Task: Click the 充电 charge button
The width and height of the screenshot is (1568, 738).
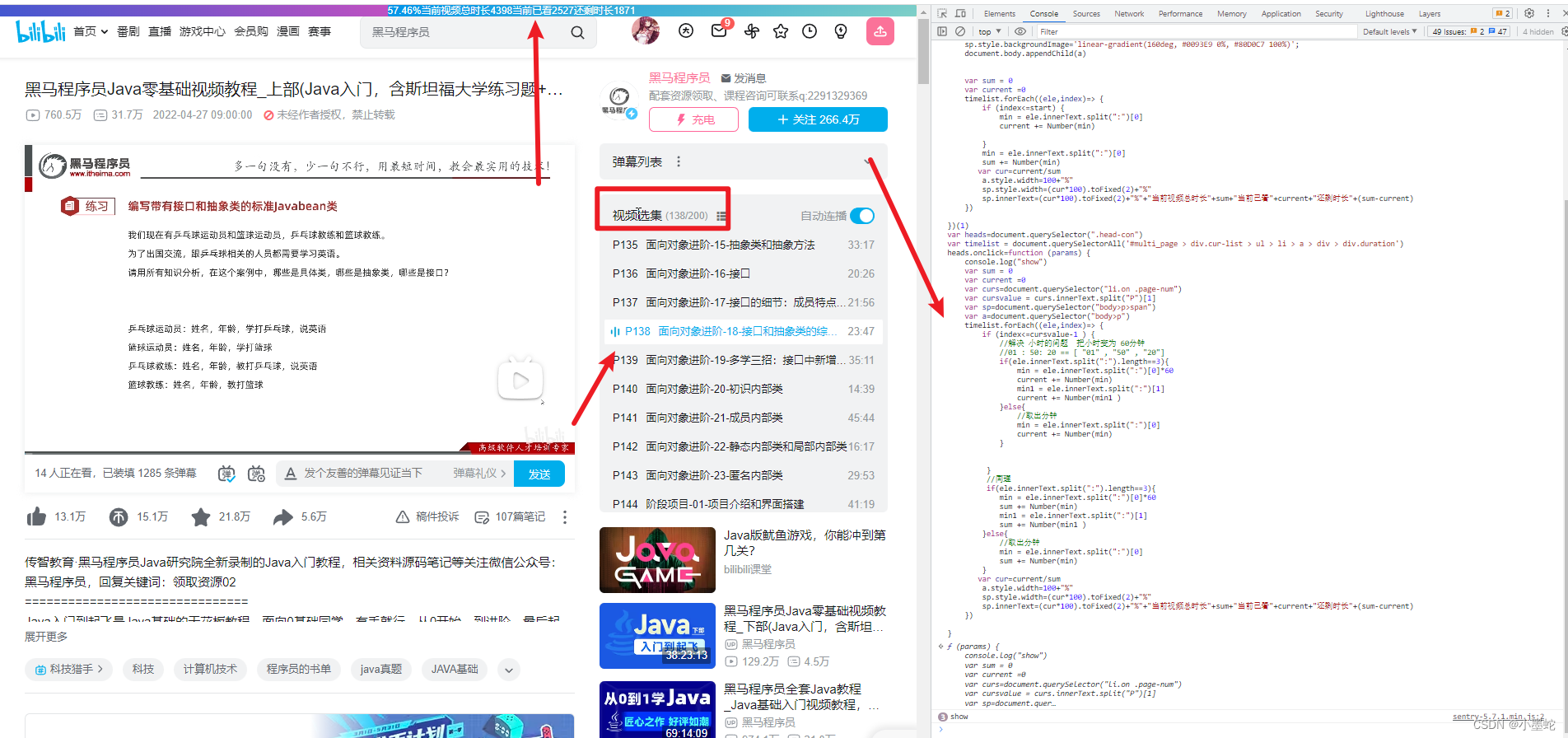Action: click(694, 119)
